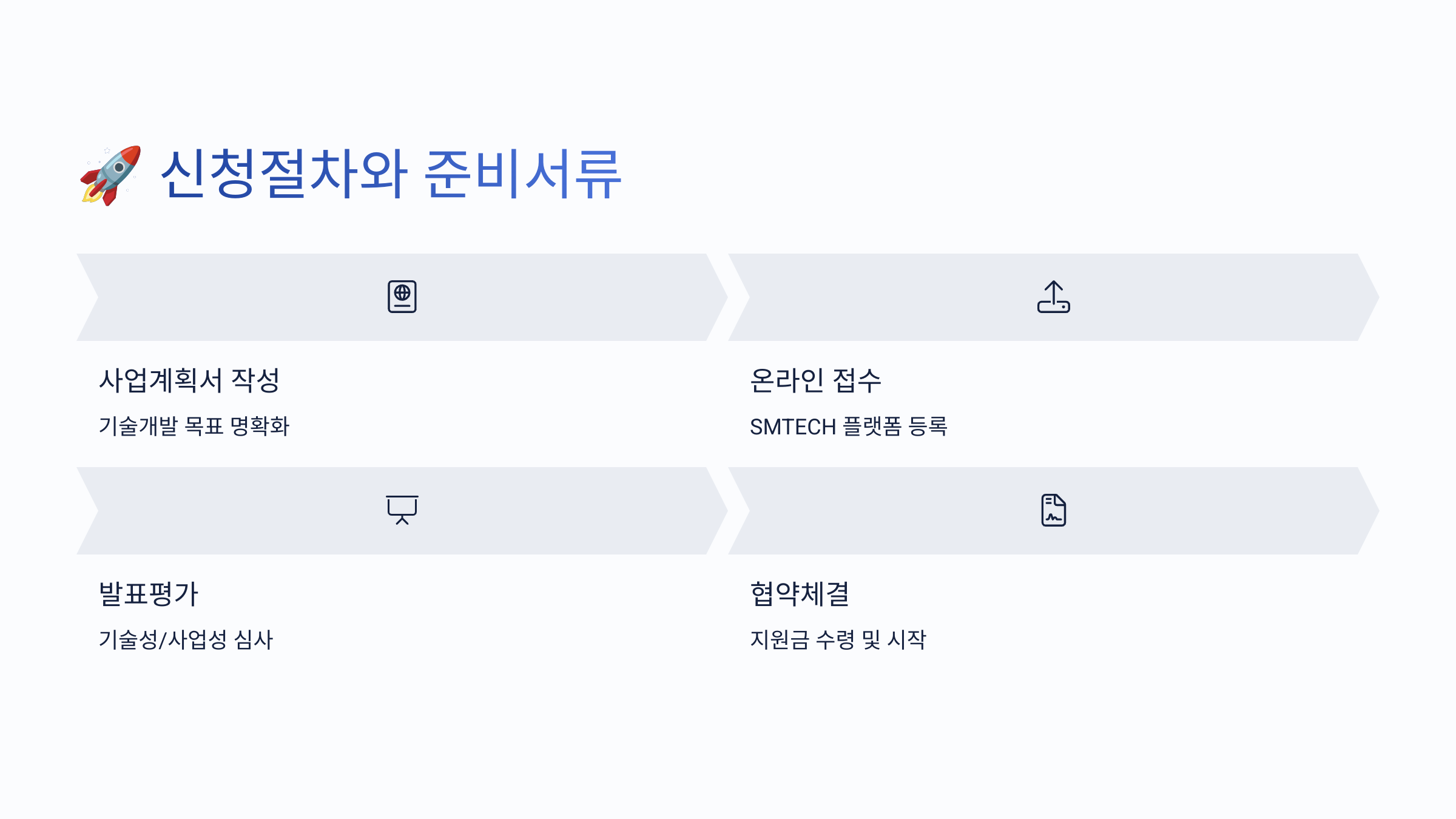The width and height of the screenshot is (1456, 819).
Task: Click the text 기술성/사업성 심사
Action: pyautogui.click(x=186, y=640)
